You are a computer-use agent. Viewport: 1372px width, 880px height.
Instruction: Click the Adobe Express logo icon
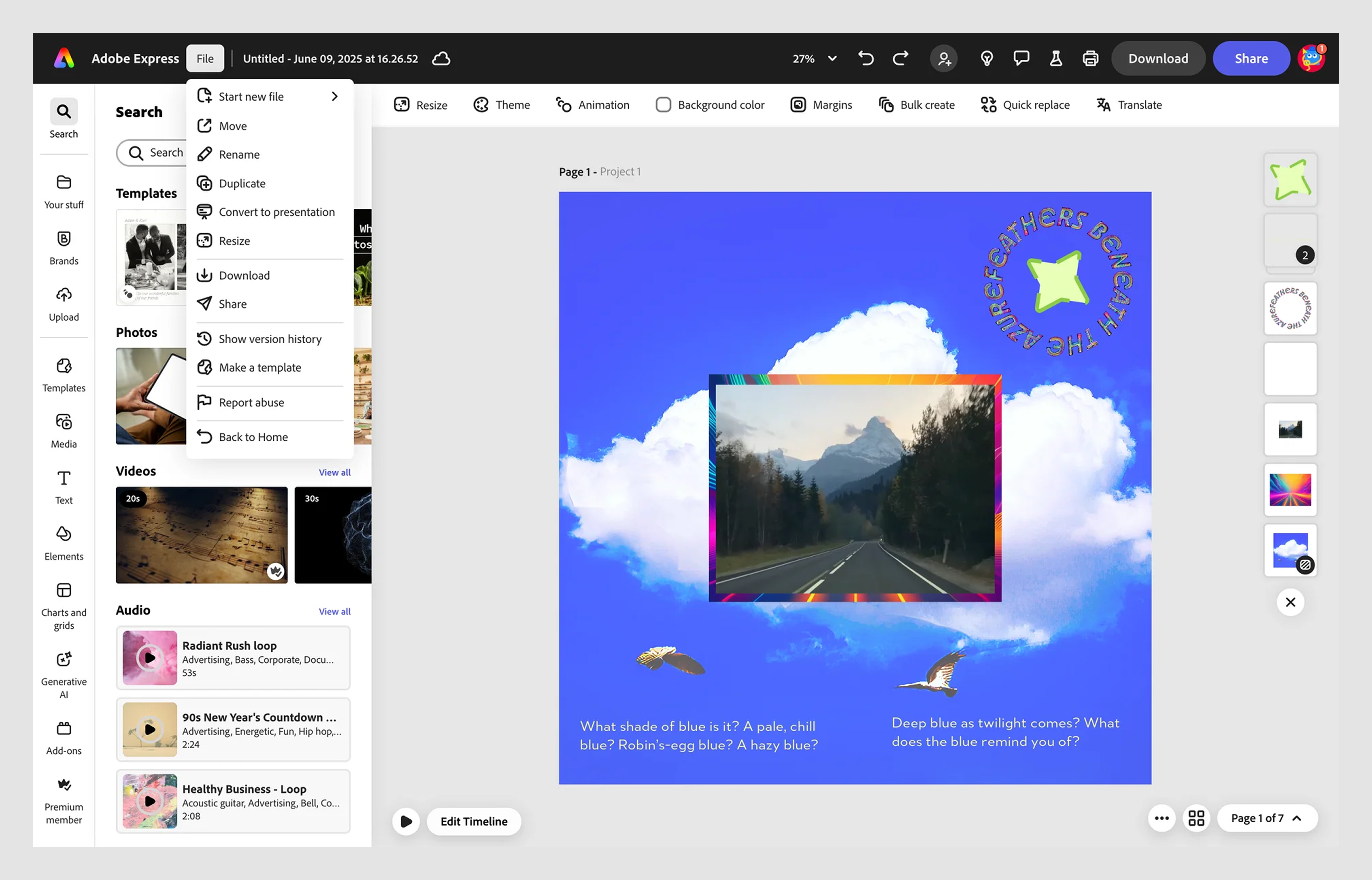pyautogui.click(x=64, y=58)
